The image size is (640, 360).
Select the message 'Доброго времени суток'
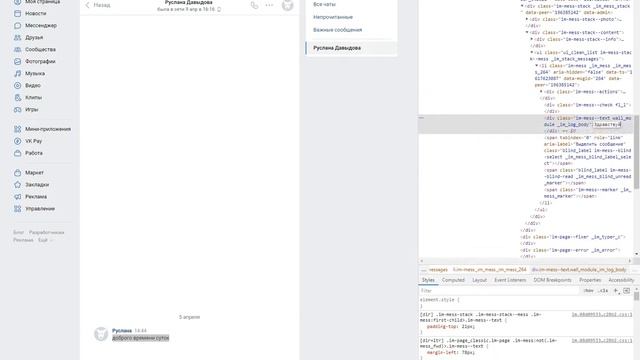(x=140, y=338)
